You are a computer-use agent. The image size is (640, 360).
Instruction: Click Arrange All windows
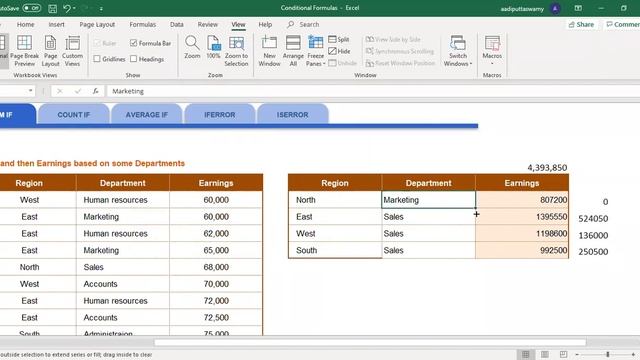293,51
